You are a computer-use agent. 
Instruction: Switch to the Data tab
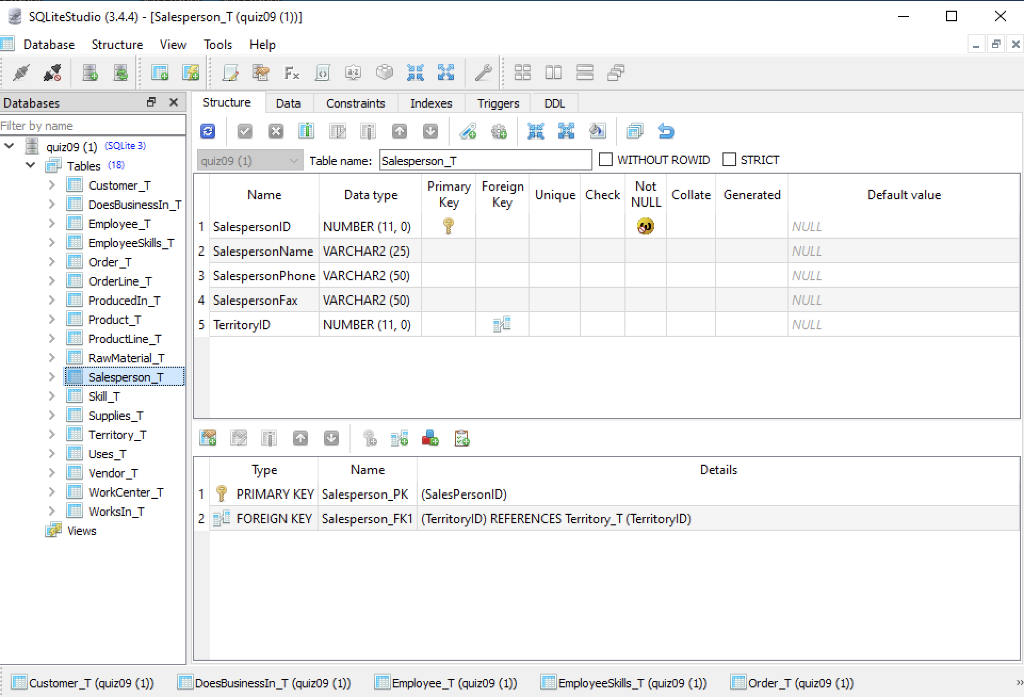pos(288,102)
